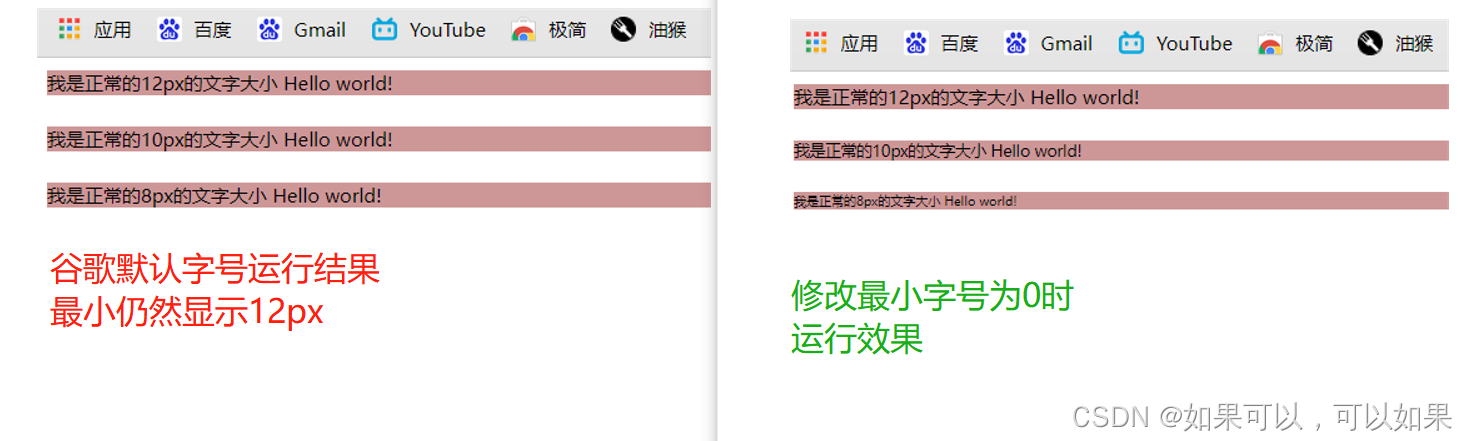
Task: Click the 应用 apps grid icon in right bookmark bar
Action: (816, 43)
